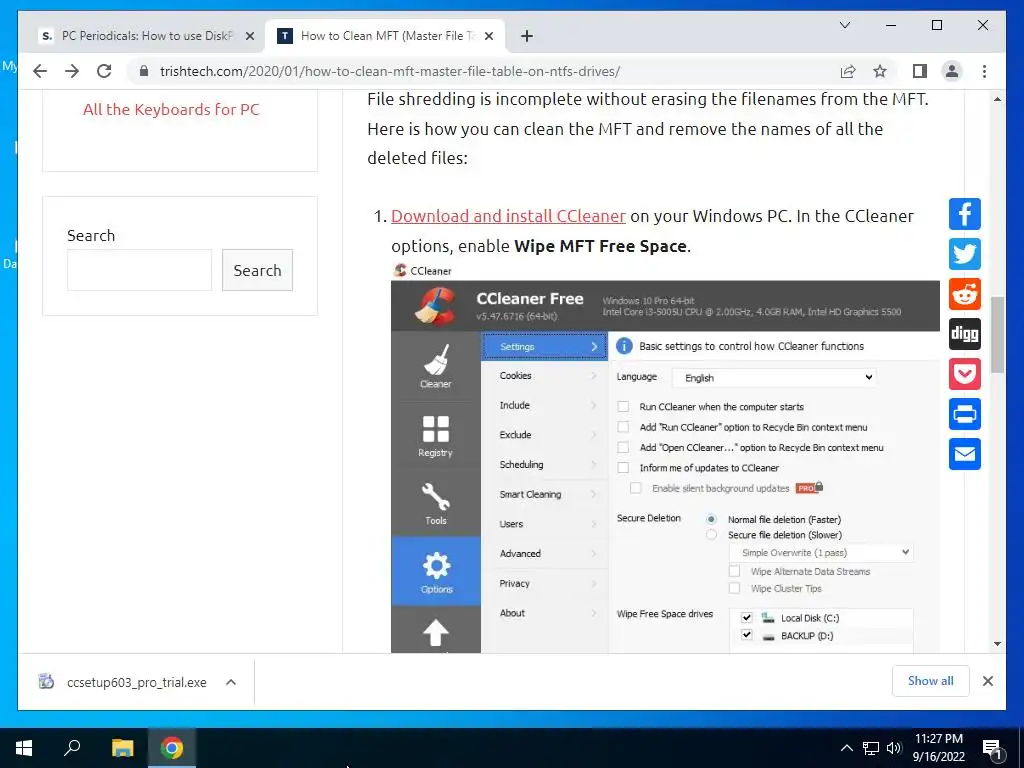Select Secure file deletion (Slower) radio
The image size is (1024, 768).
711,535
